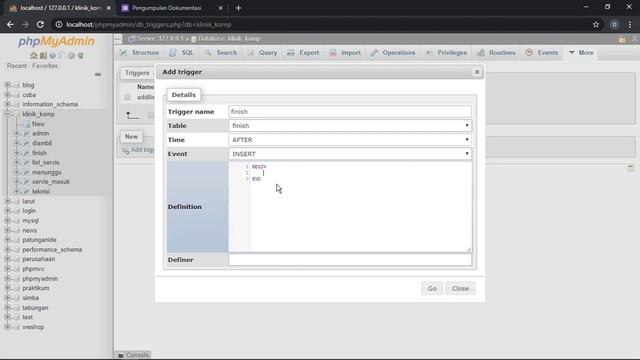Viewport: 640px width, 360px height.
Task: Switch to the SQL tab
Action: pos(182,53)
